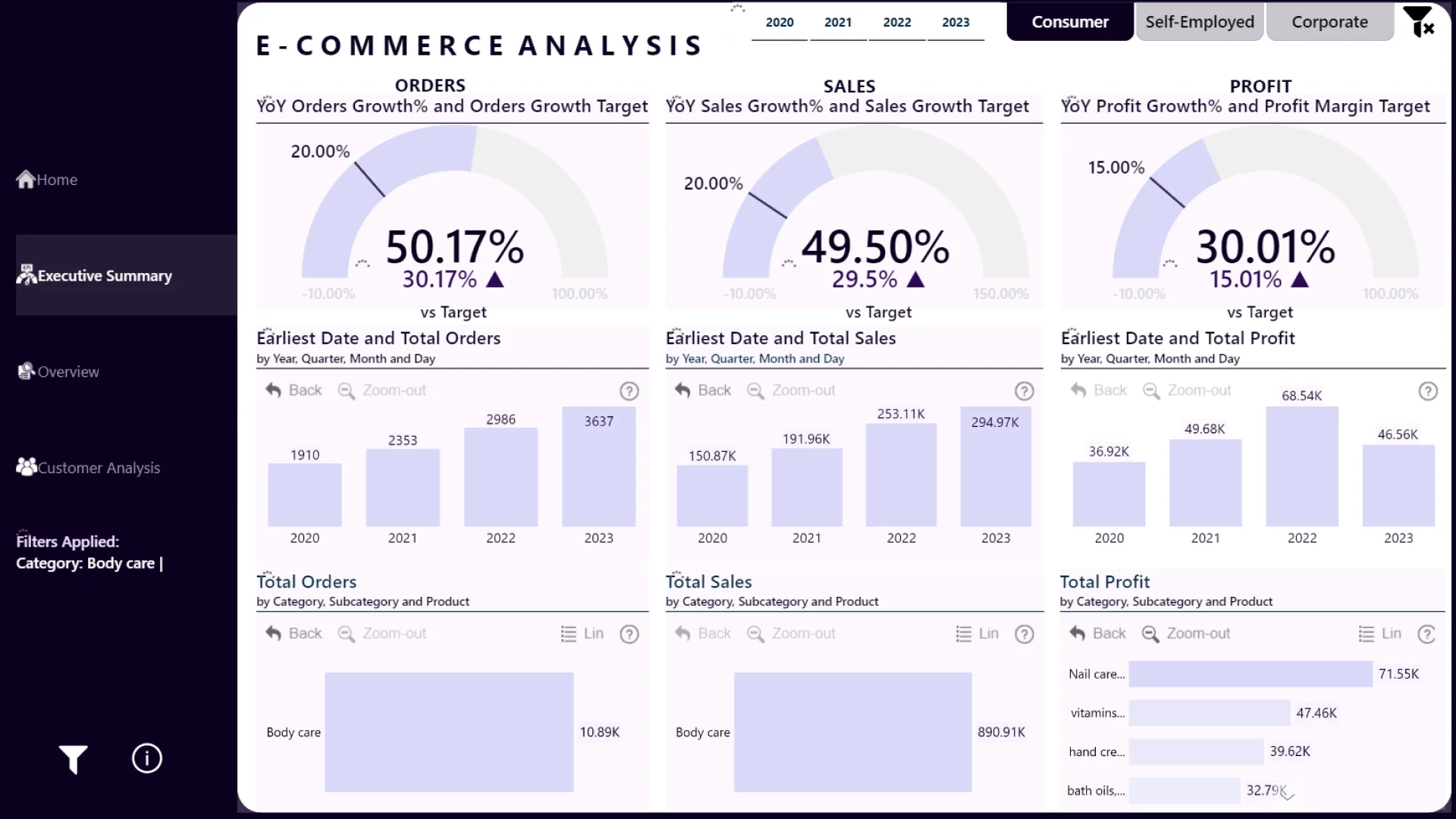Expand the down chevron below Total Profit list
The image size is (1456, 819).
[x=1287, y=795]
